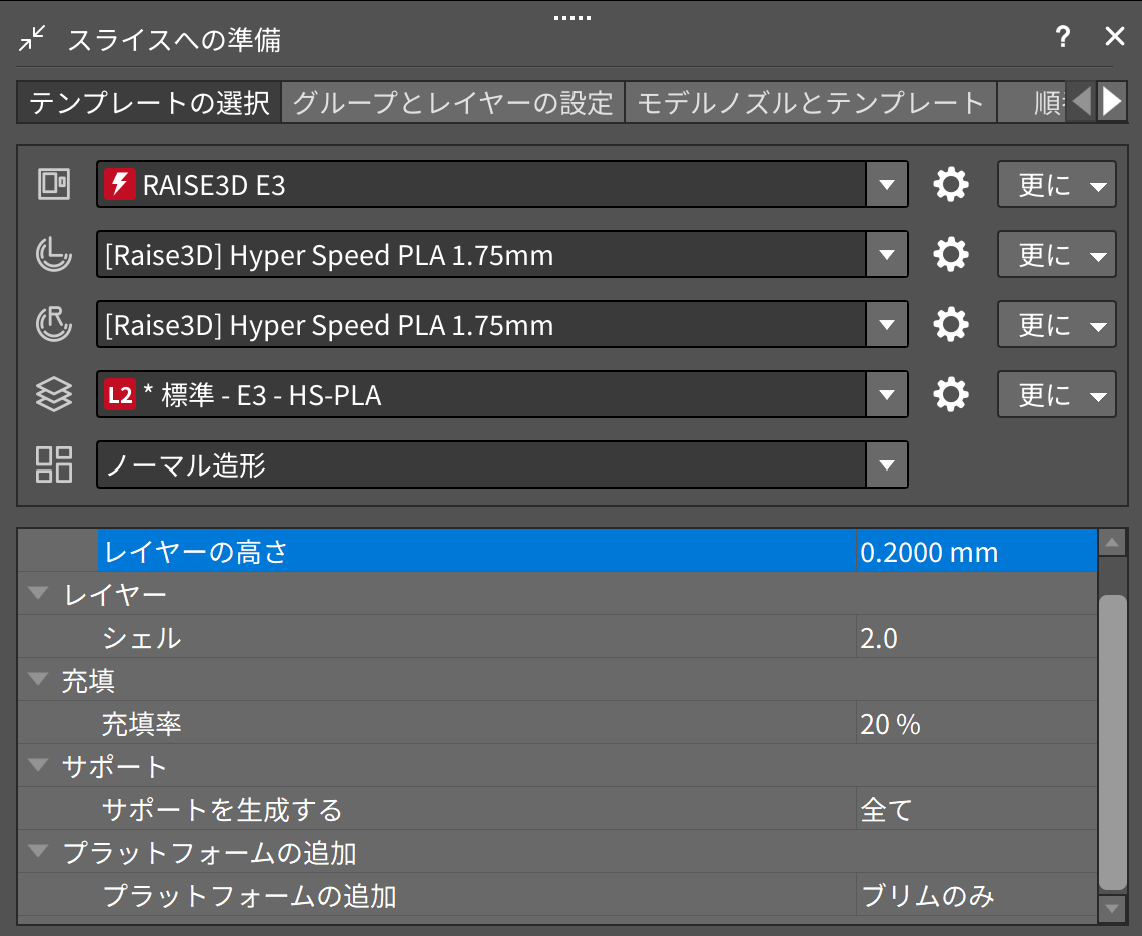This screenshot has height=936, width=1142.
Task: Click the シェル value 2.0
Action: (879, 638)
